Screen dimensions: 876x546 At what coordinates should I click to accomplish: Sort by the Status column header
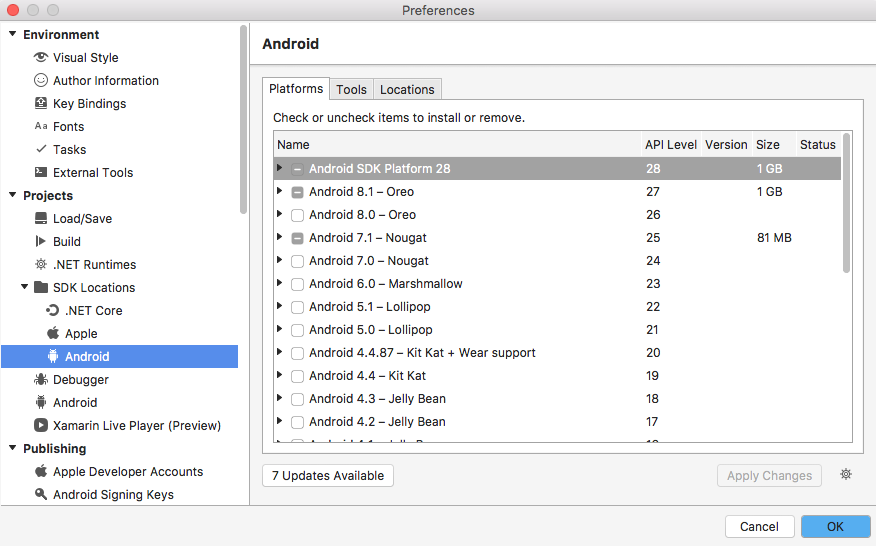click(818, 145)
